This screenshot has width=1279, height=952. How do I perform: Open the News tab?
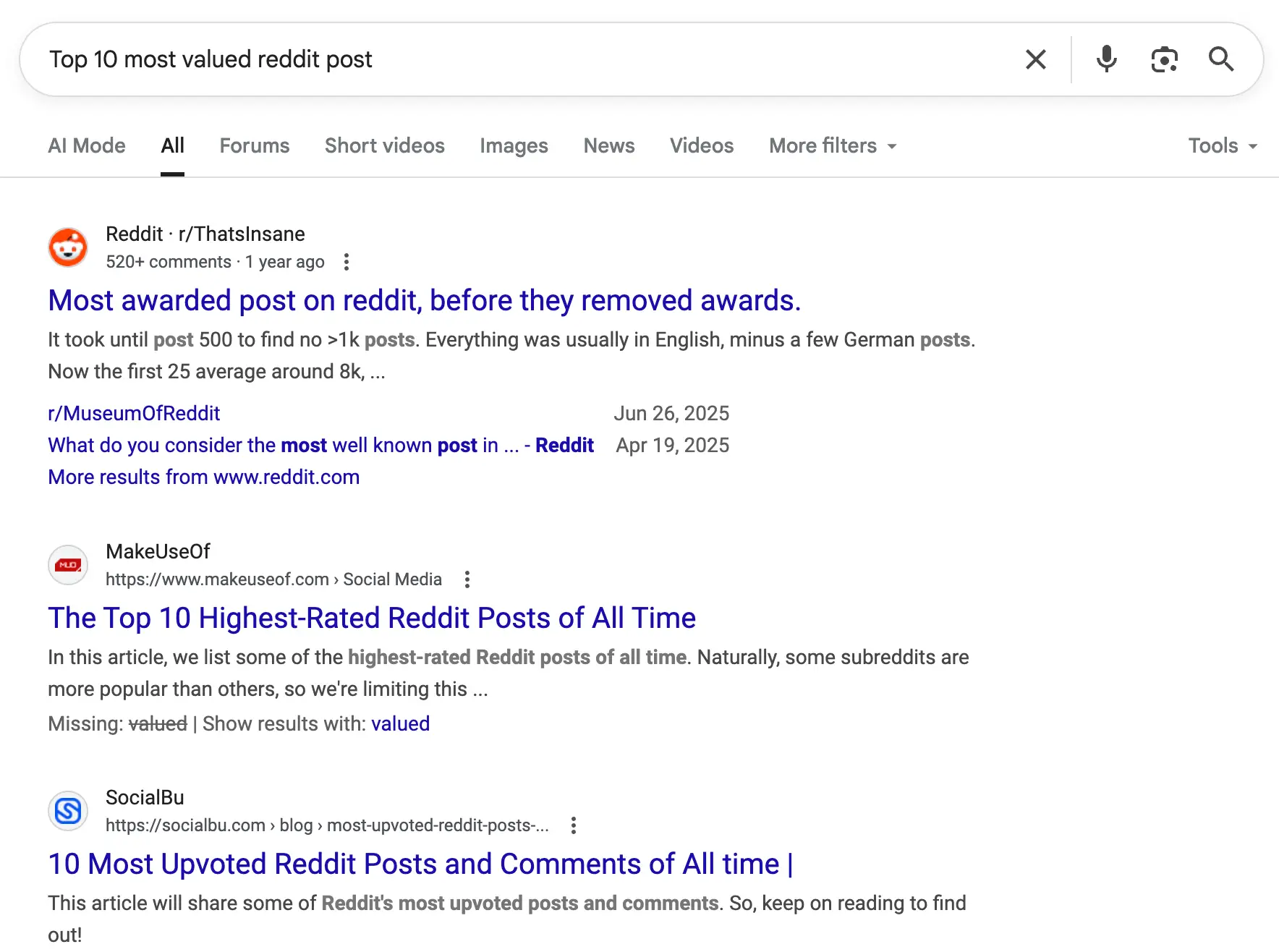click(609, 146)
